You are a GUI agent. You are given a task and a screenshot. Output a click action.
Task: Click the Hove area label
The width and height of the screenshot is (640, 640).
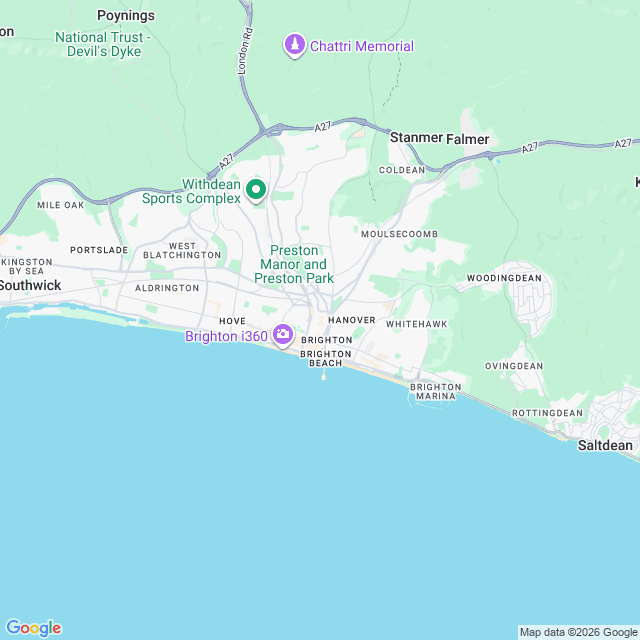[233, 321]
